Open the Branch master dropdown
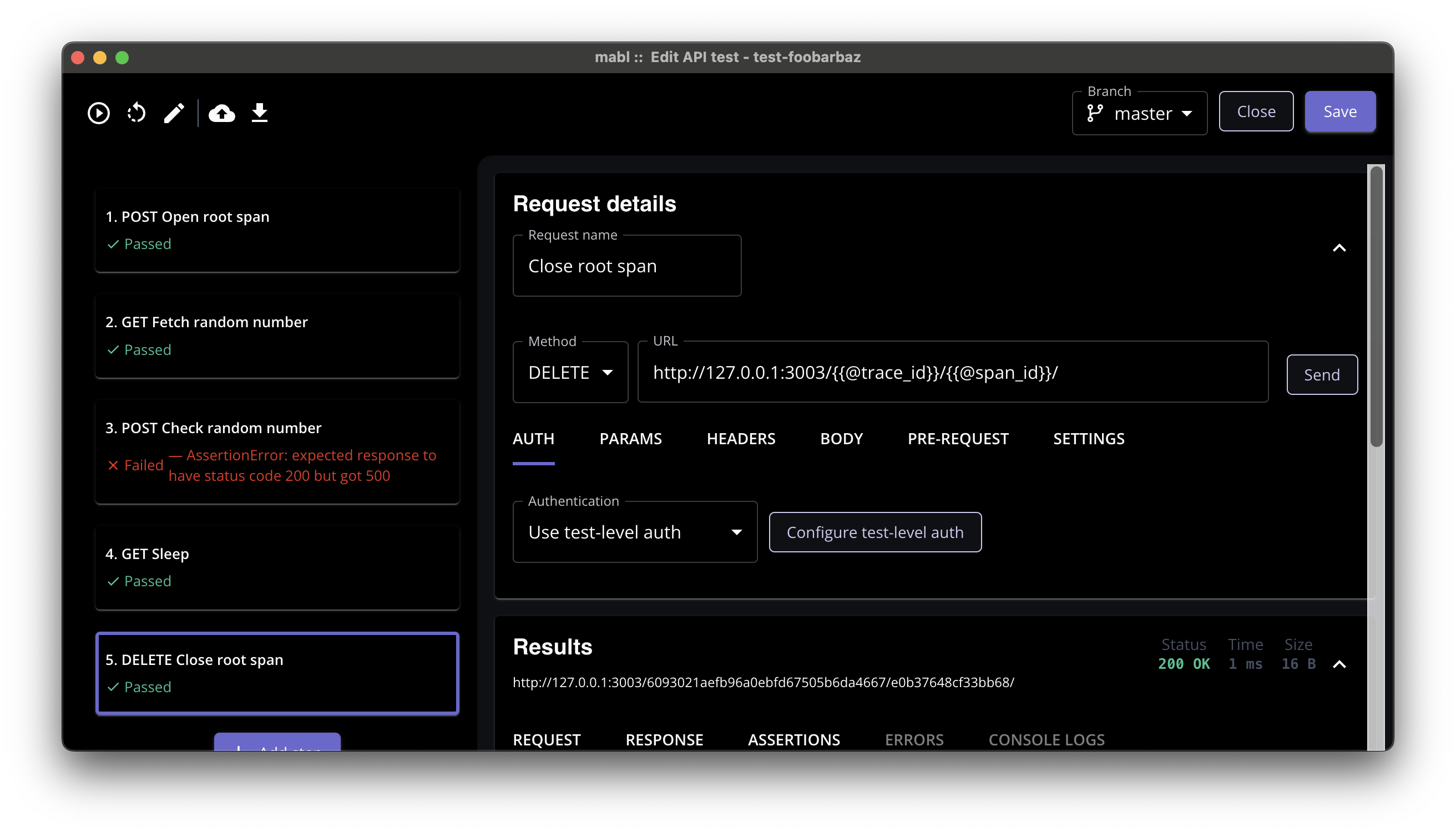This screenshot has width=1456, height=833. [1139, 113]
